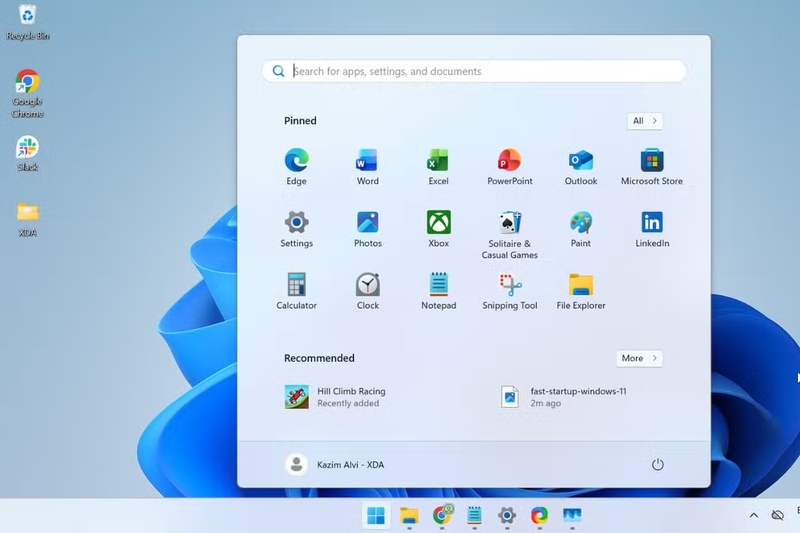This screenshot has width=800, height=533.
Task: Click the Pinned section heading
Action: coord(300,121)
